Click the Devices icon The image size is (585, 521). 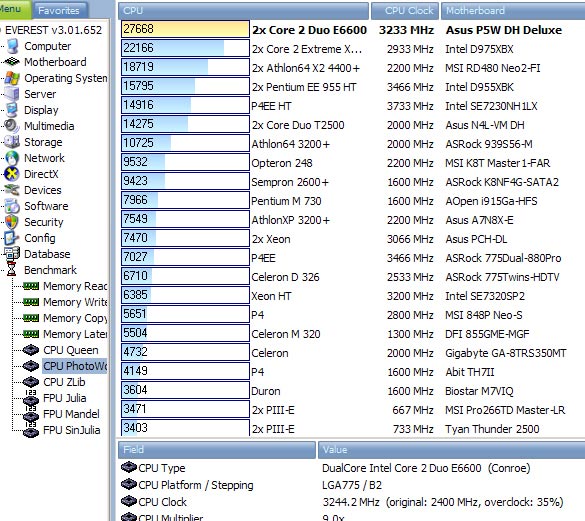pos(12,190)
